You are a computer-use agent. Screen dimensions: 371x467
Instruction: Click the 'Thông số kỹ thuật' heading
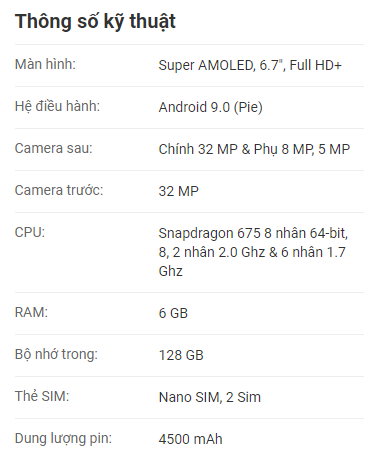[95, 22]
